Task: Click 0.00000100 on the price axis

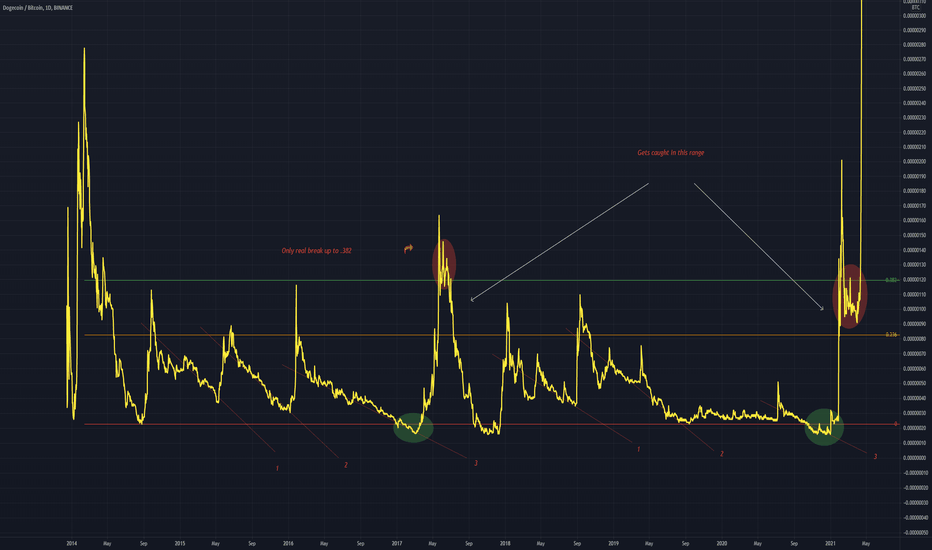Action: tap(914, 309)
